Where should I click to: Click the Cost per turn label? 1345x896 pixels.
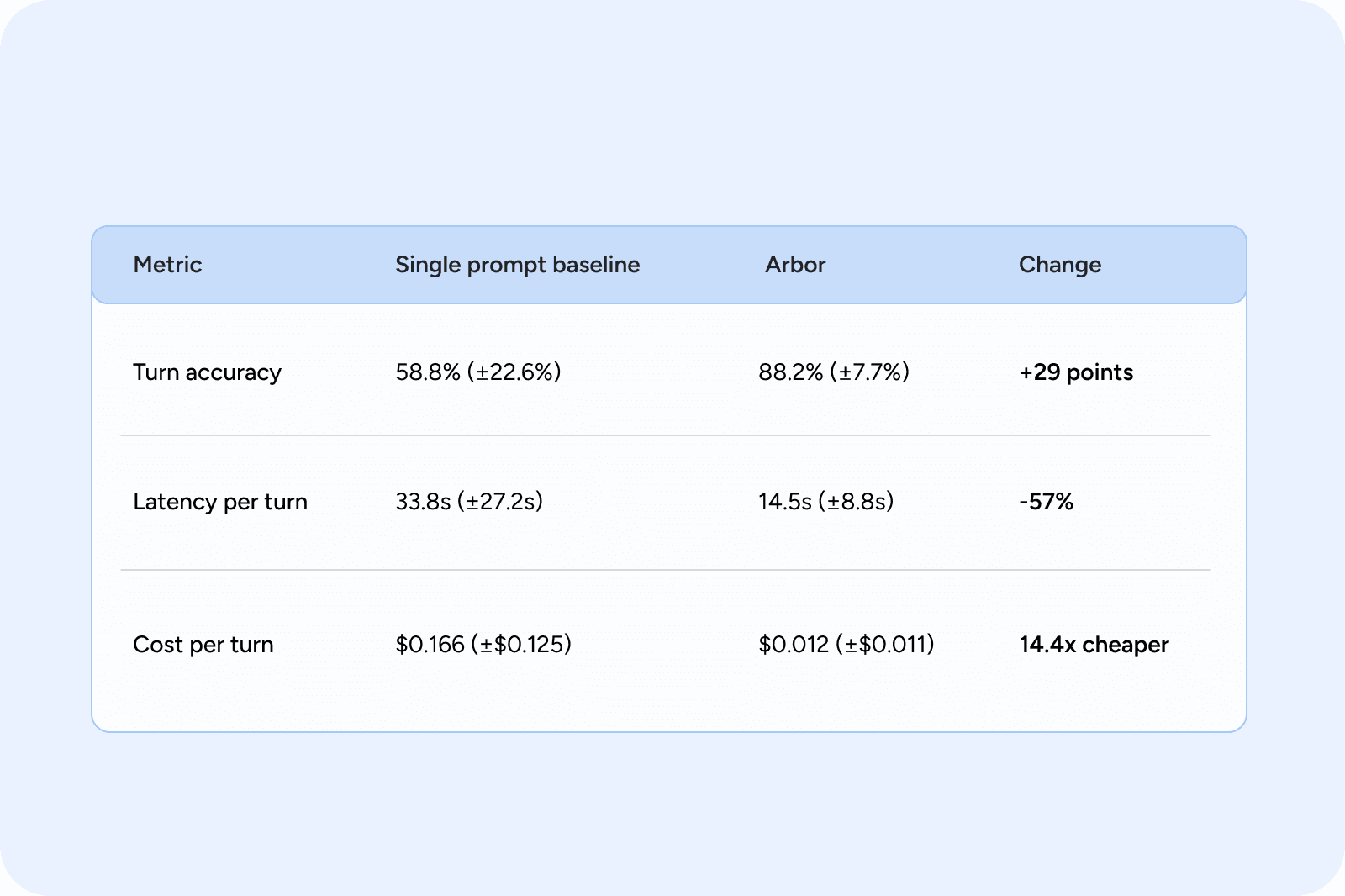click(203, 645)
